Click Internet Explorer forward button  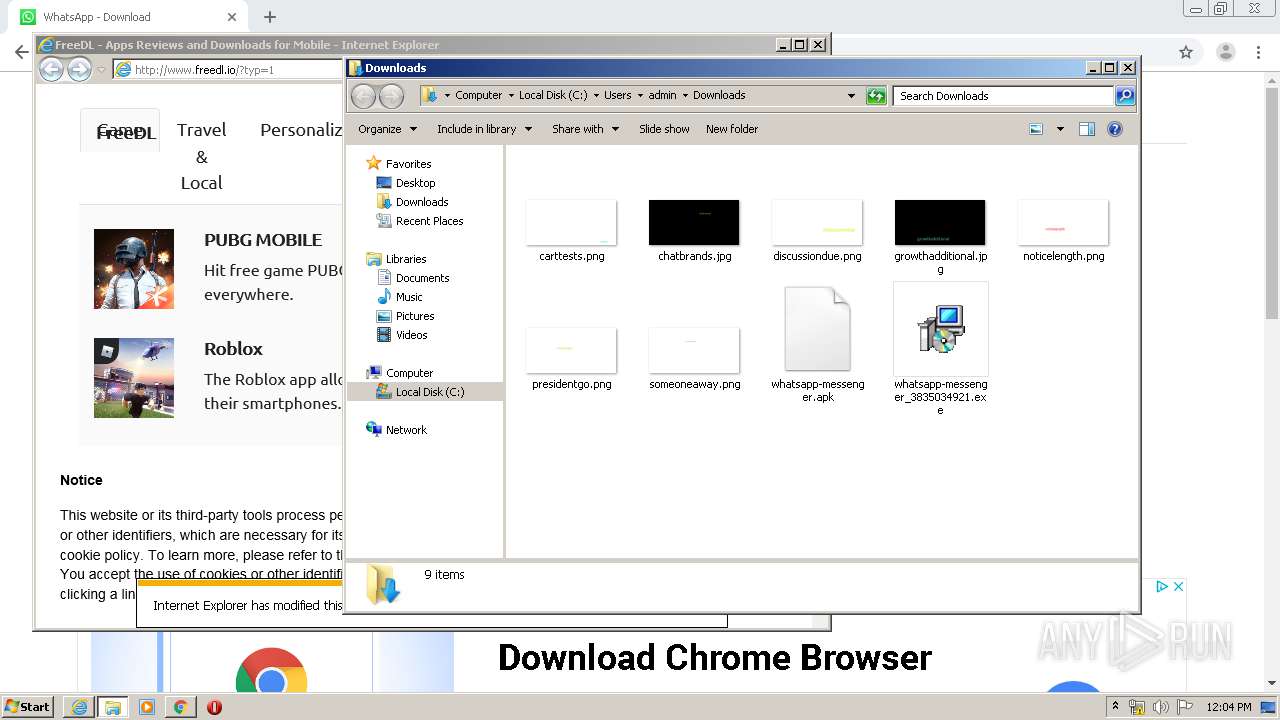(x=79, y=69)
